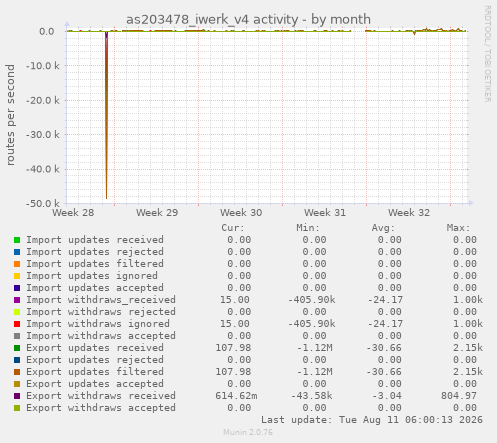Click the Export updates filtered '2.15k' maximum

pos(468,372)
